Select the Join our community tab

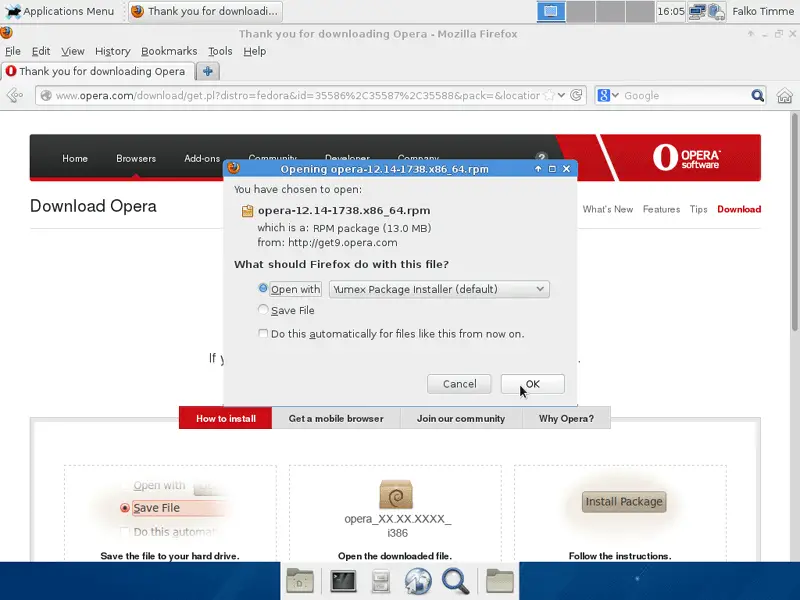461,418
